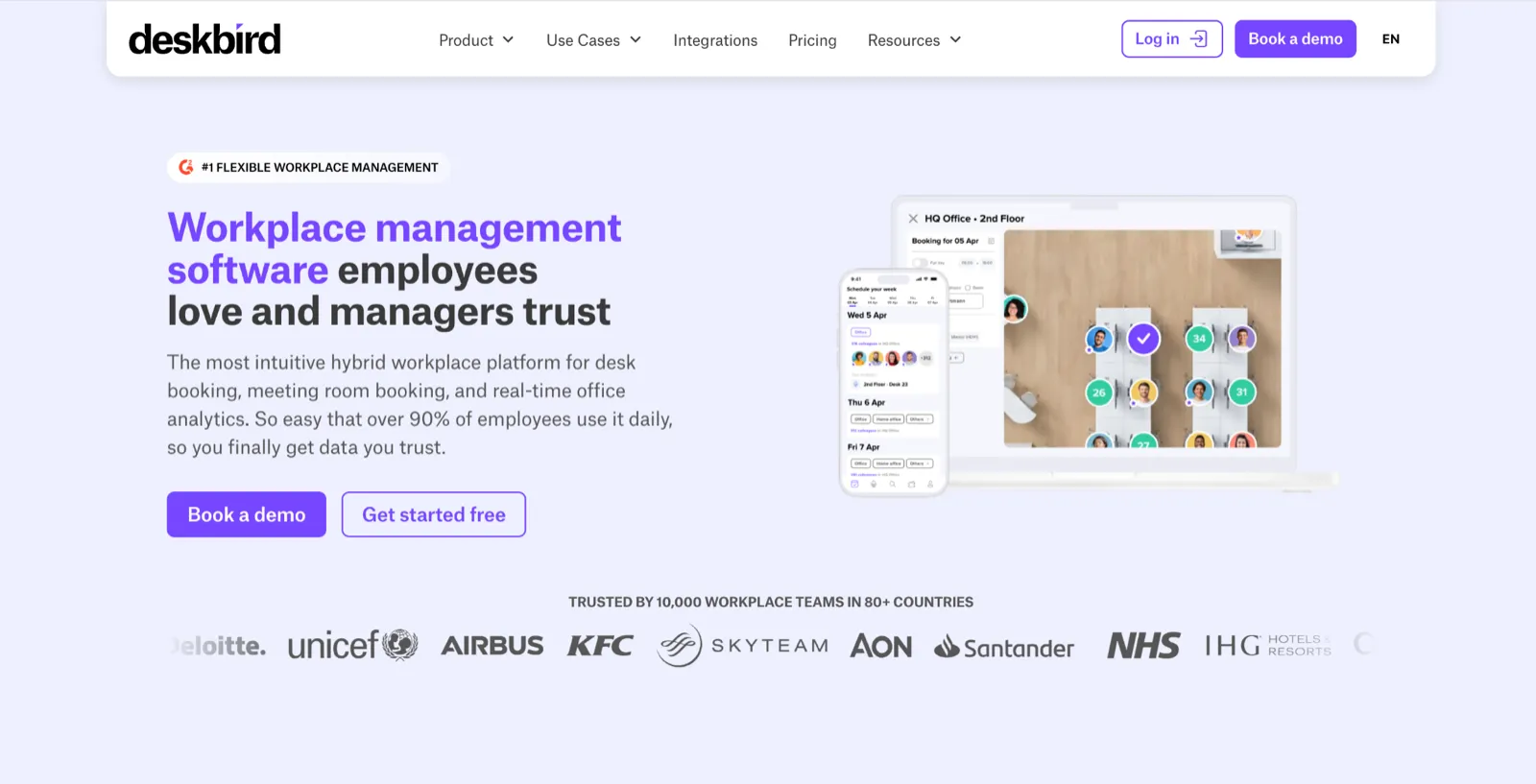The height and width of the screenshot is (784, 1536).
Task: Click the unicef logo
Action: pyautogui.click(x=352, y=645)
